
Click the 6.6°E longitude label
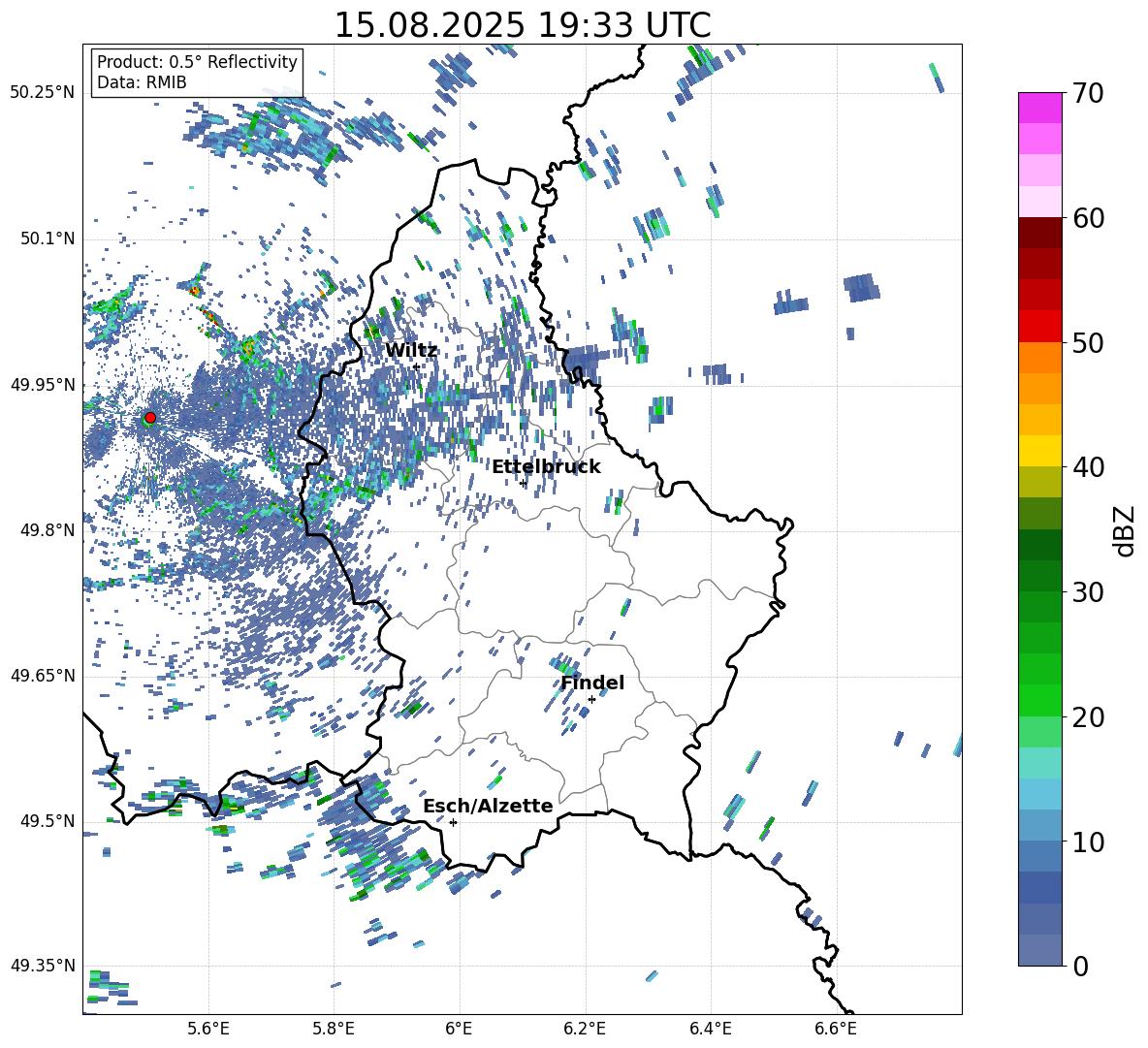click(x=836, y=1029)
